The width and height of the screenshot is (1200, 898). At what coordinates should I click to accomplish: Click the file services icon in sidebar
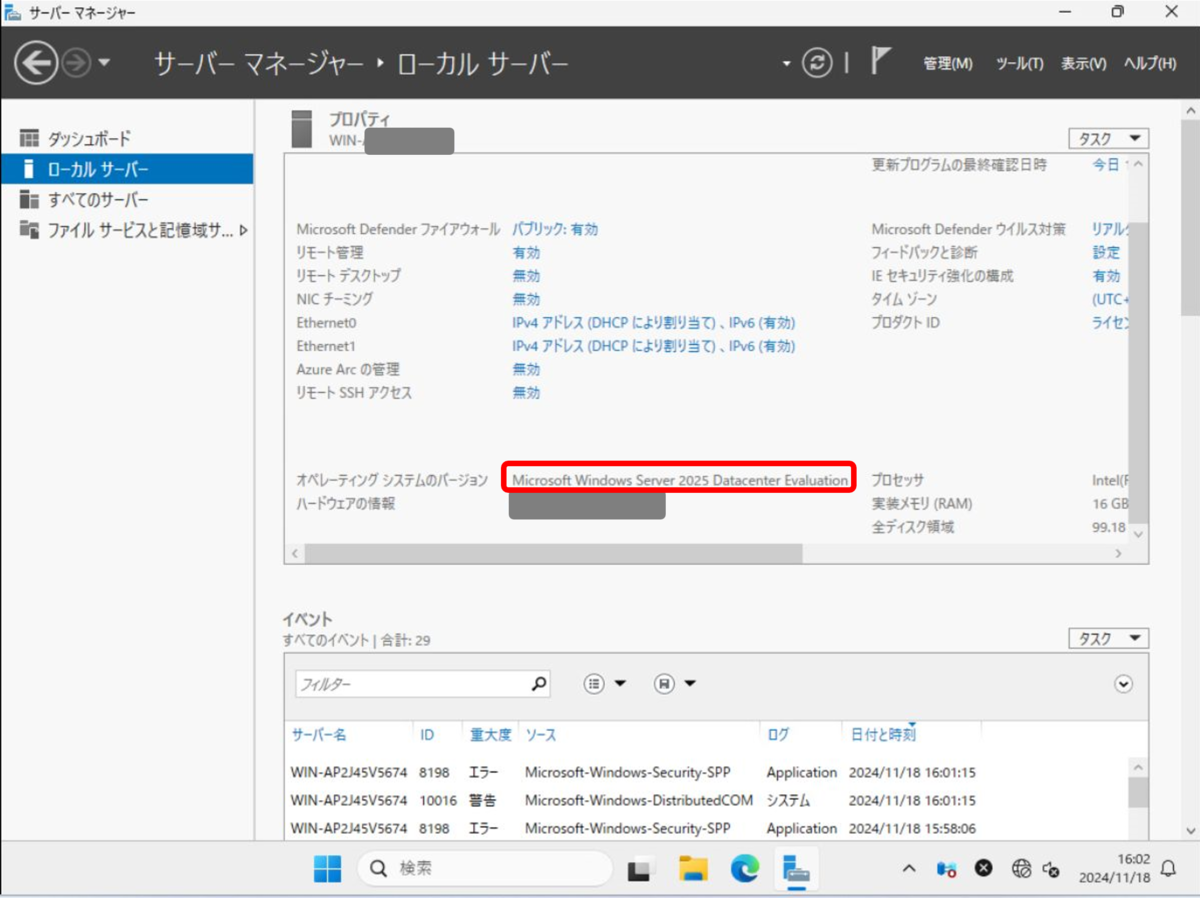click(x=29, y=230)
